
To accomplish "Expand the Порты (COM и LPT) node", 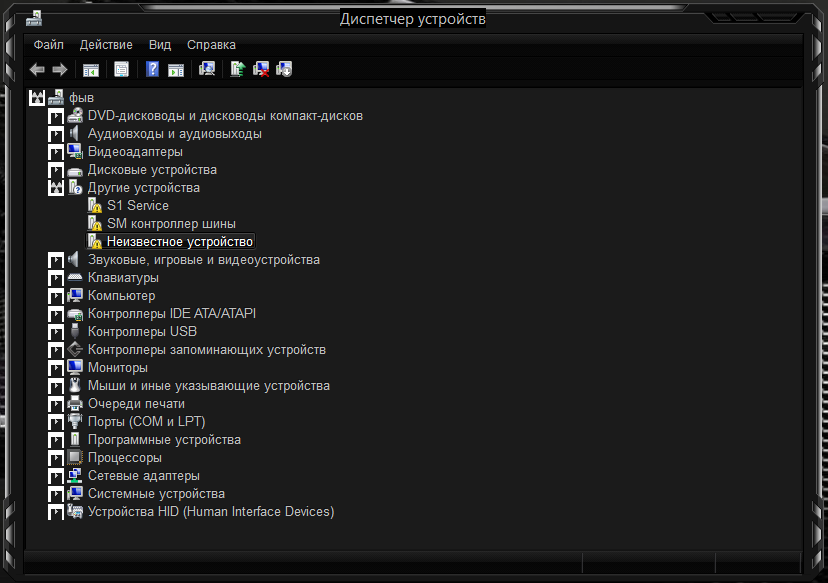I will 56,422.
